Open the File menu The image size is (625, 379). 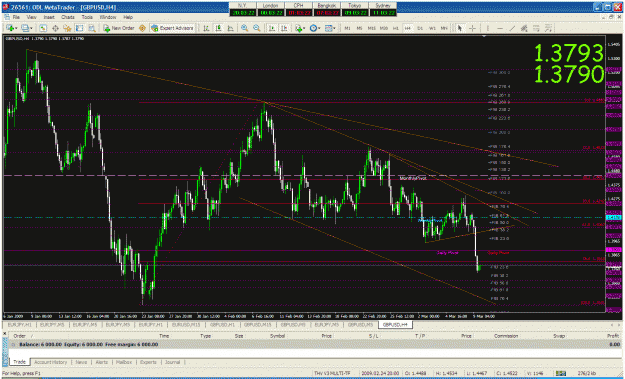[16, 17]
